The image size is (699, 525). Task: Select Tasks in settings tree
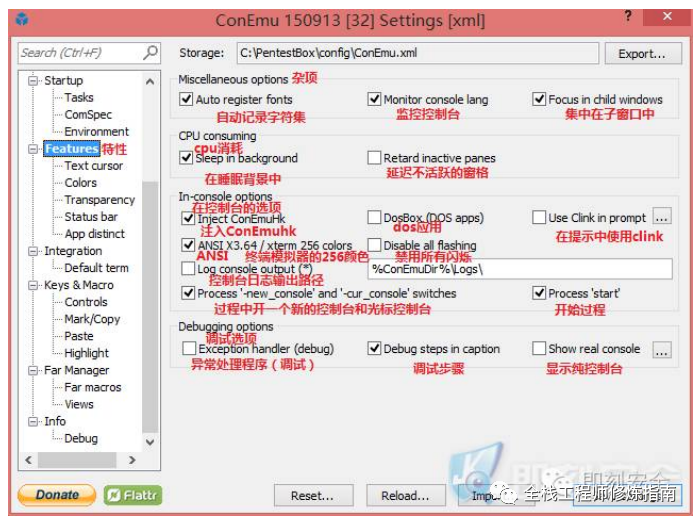tap(79, 98)
